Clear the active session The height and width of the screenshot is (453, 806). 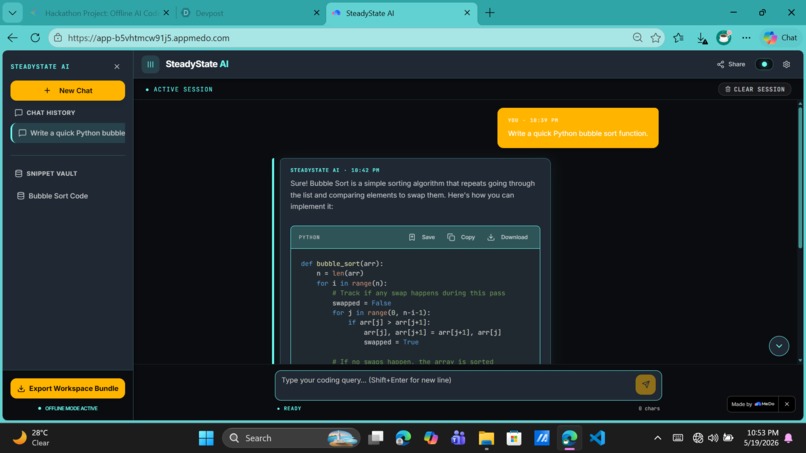755,89
